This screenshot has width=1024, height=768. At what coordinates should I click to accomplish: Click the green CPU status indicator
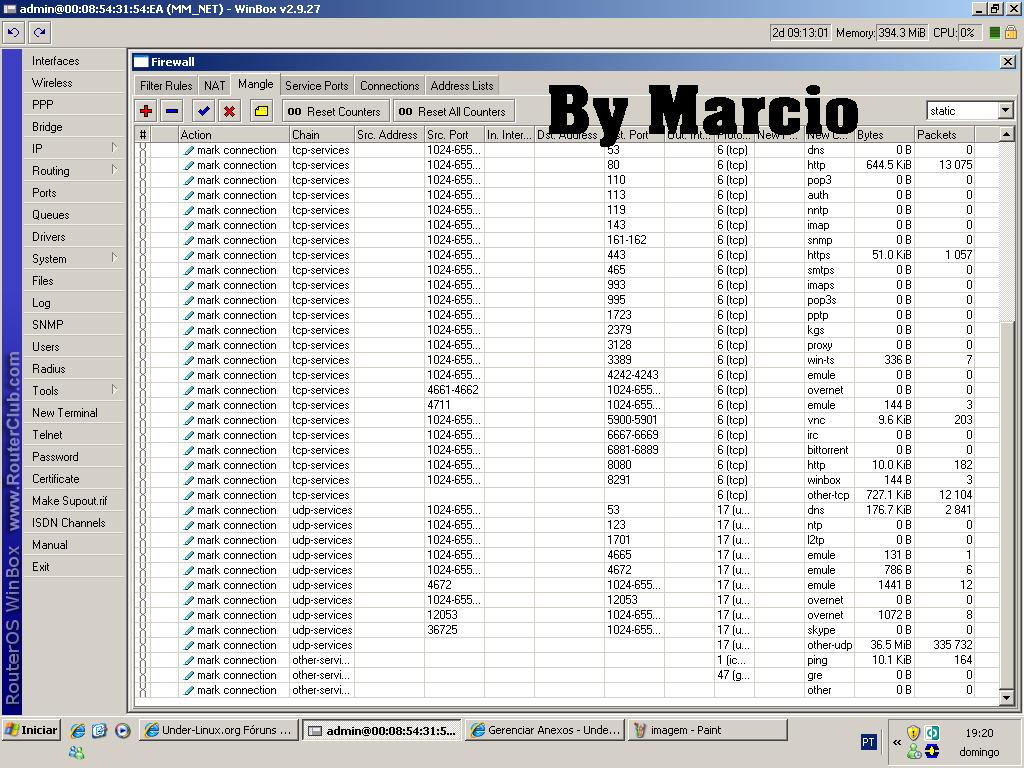pyautogui.click(x=995, y=33)
